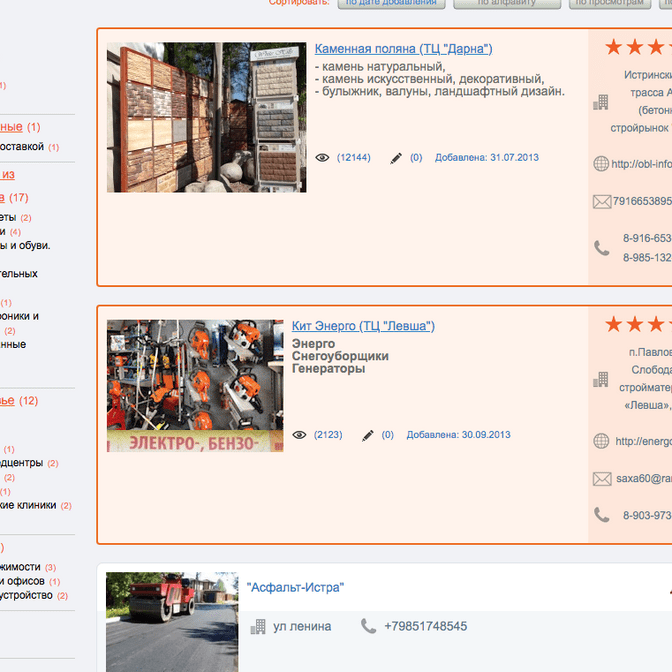
Task: Click the building address icon for Каменная поляна
Action: 601,102
